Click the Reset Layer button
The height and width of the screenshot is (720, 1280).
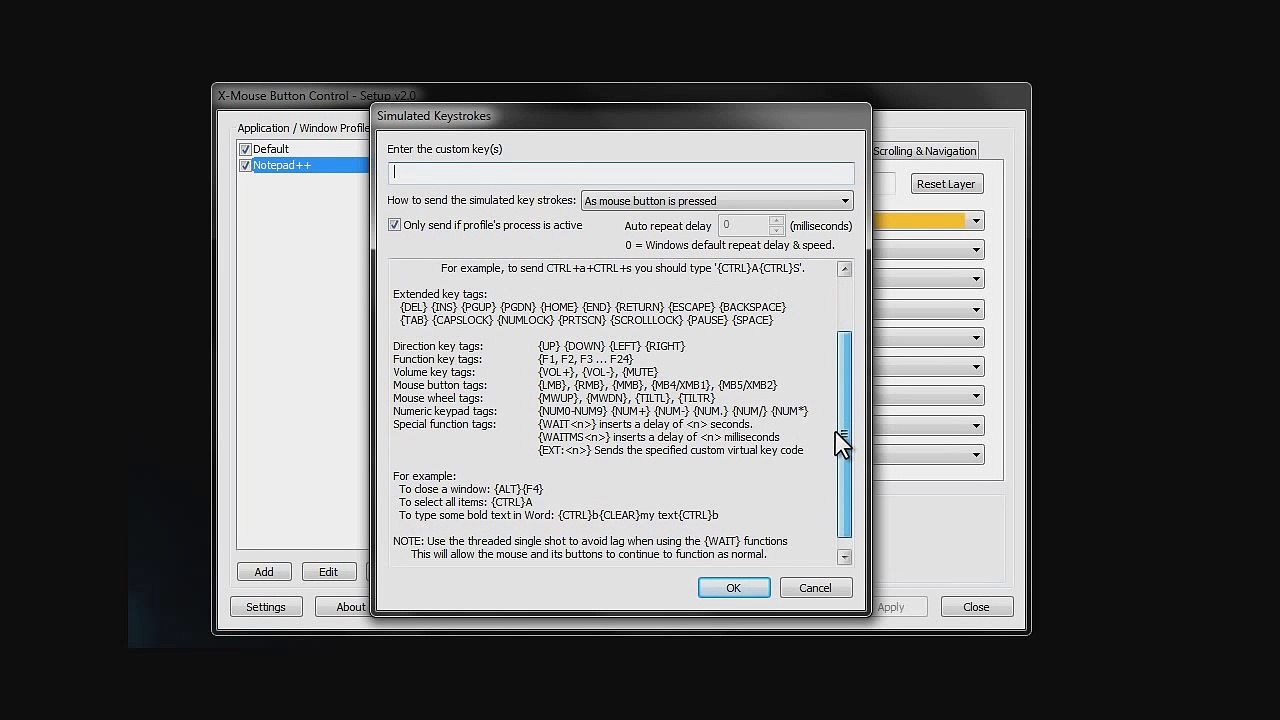946,184
